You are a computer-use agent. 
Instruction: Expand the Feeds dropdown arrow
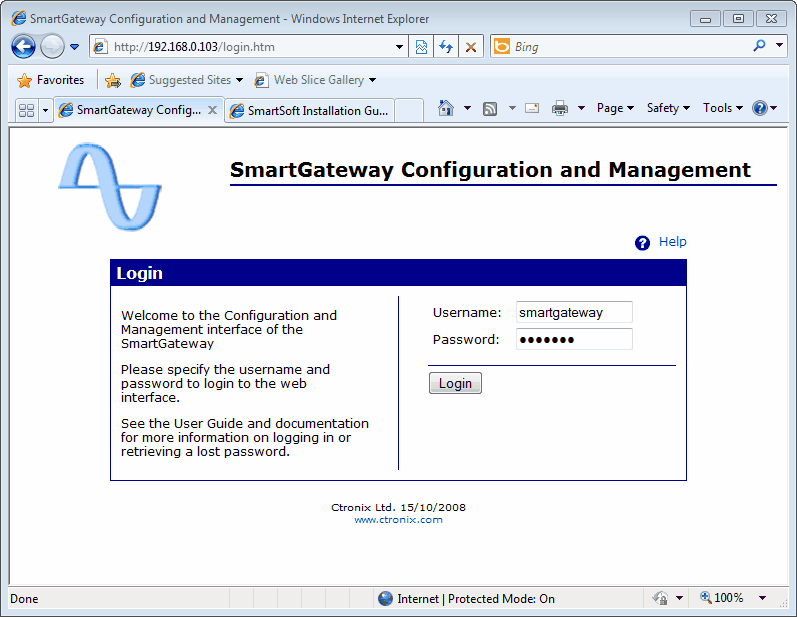point(512,108)
